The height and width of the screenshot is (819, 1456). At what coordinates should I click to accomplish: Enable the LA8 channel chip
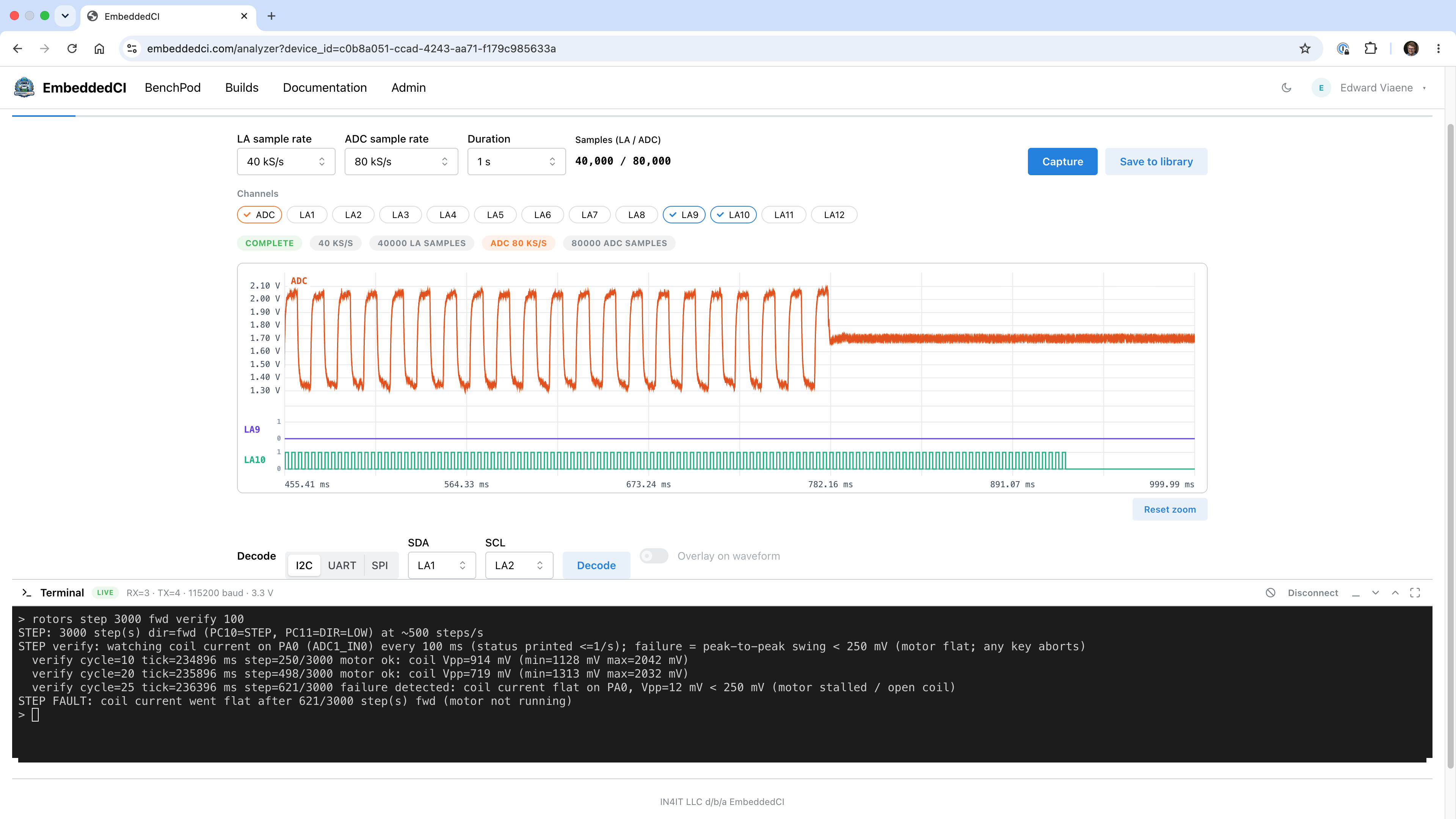[x=637, y=215]
